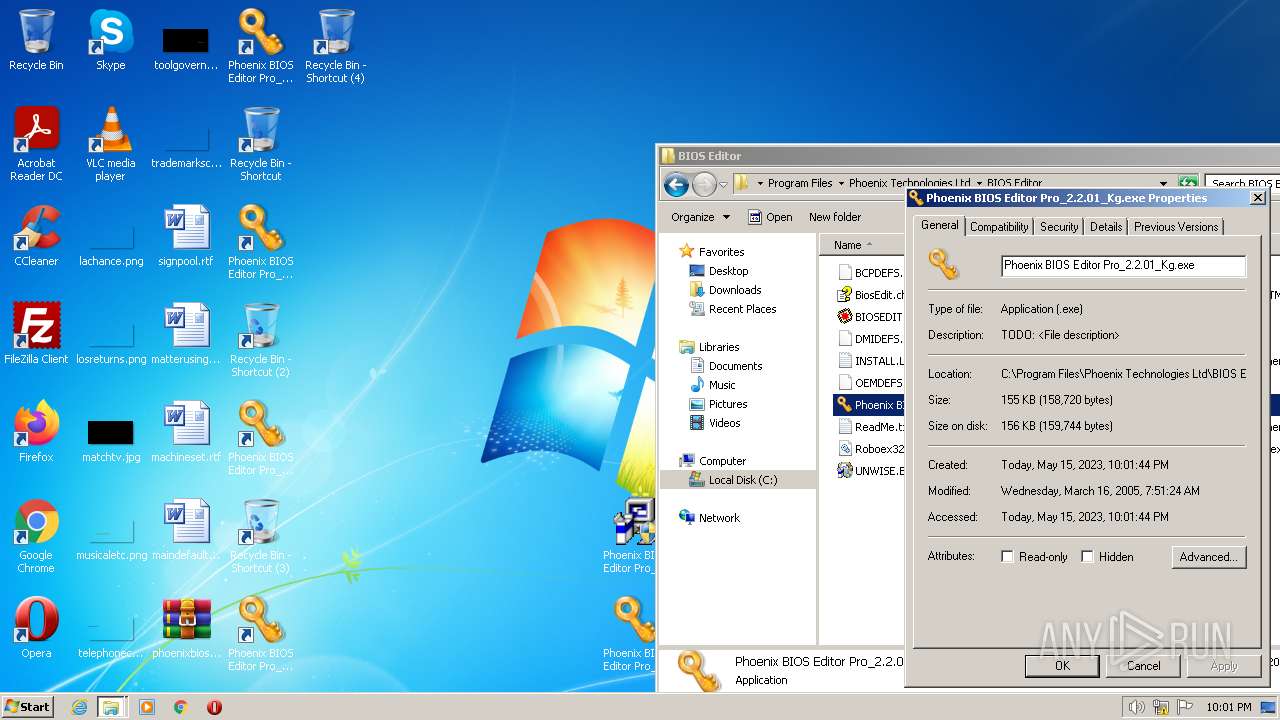Launch FileZilla Client from desktop

click(x=36, y=334)
